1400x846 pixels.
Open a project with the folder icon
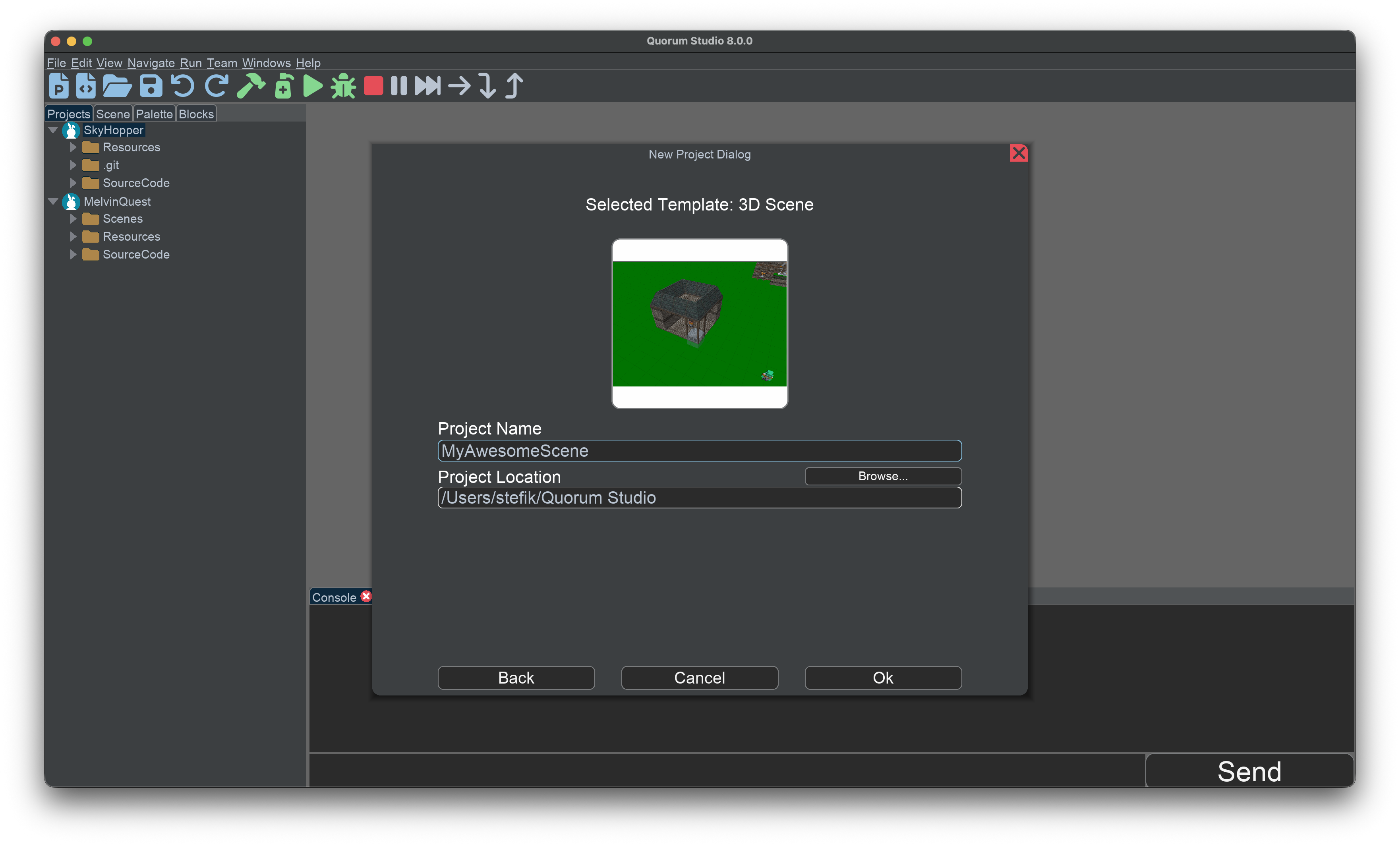tap(117, 86)
